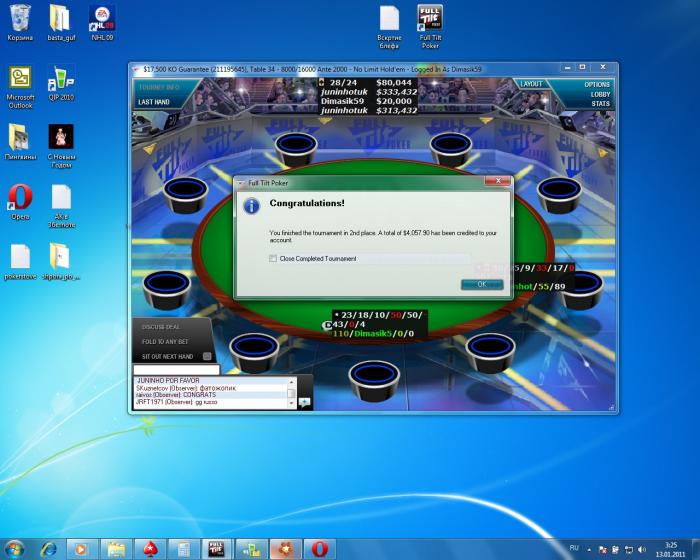Open the Last Hand history
Screen dimensions: 700x560
click(153, 102)
